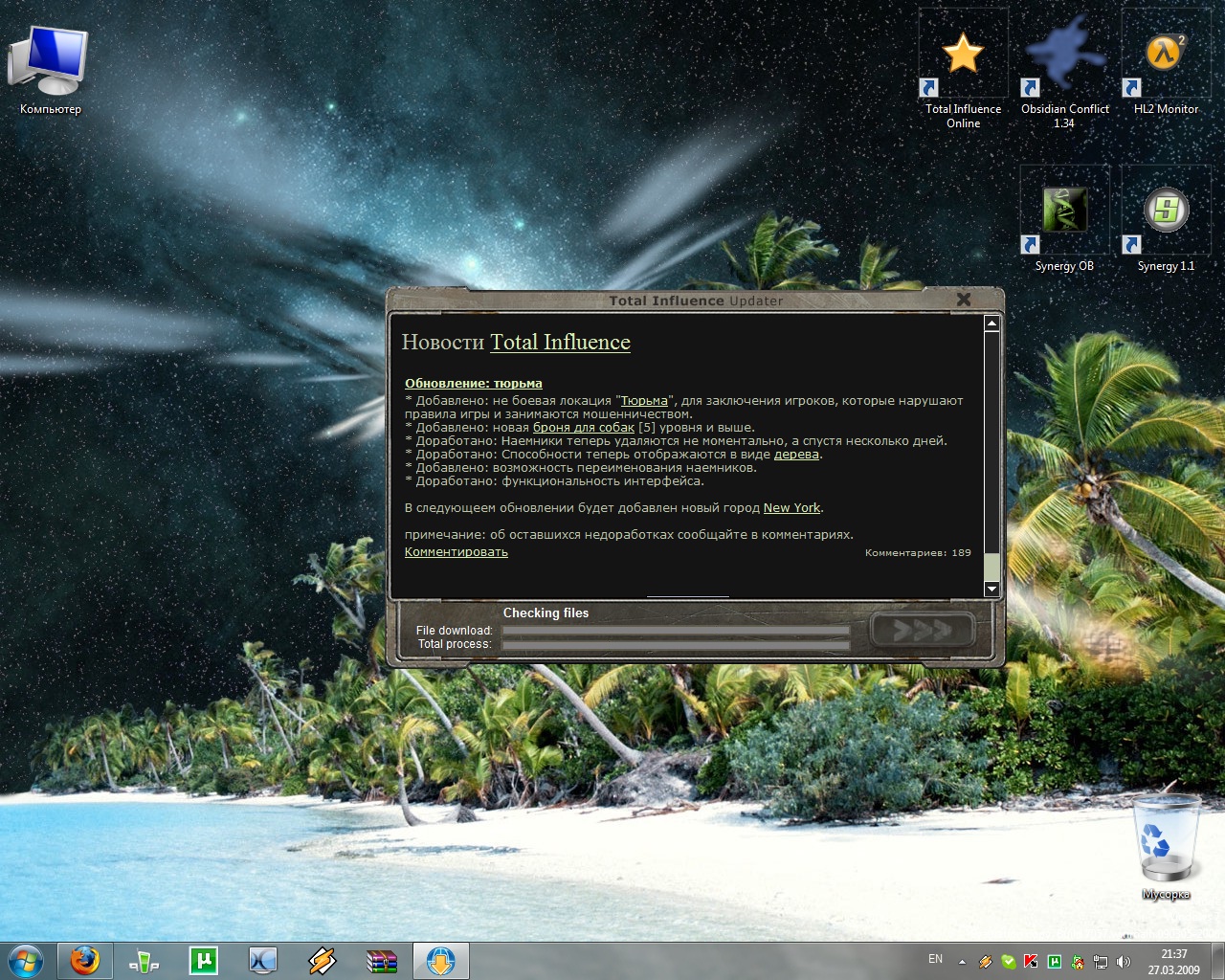1225x980 pixels.
Task: Click the green checkmark tray icon
Action: coord(1008,961)
